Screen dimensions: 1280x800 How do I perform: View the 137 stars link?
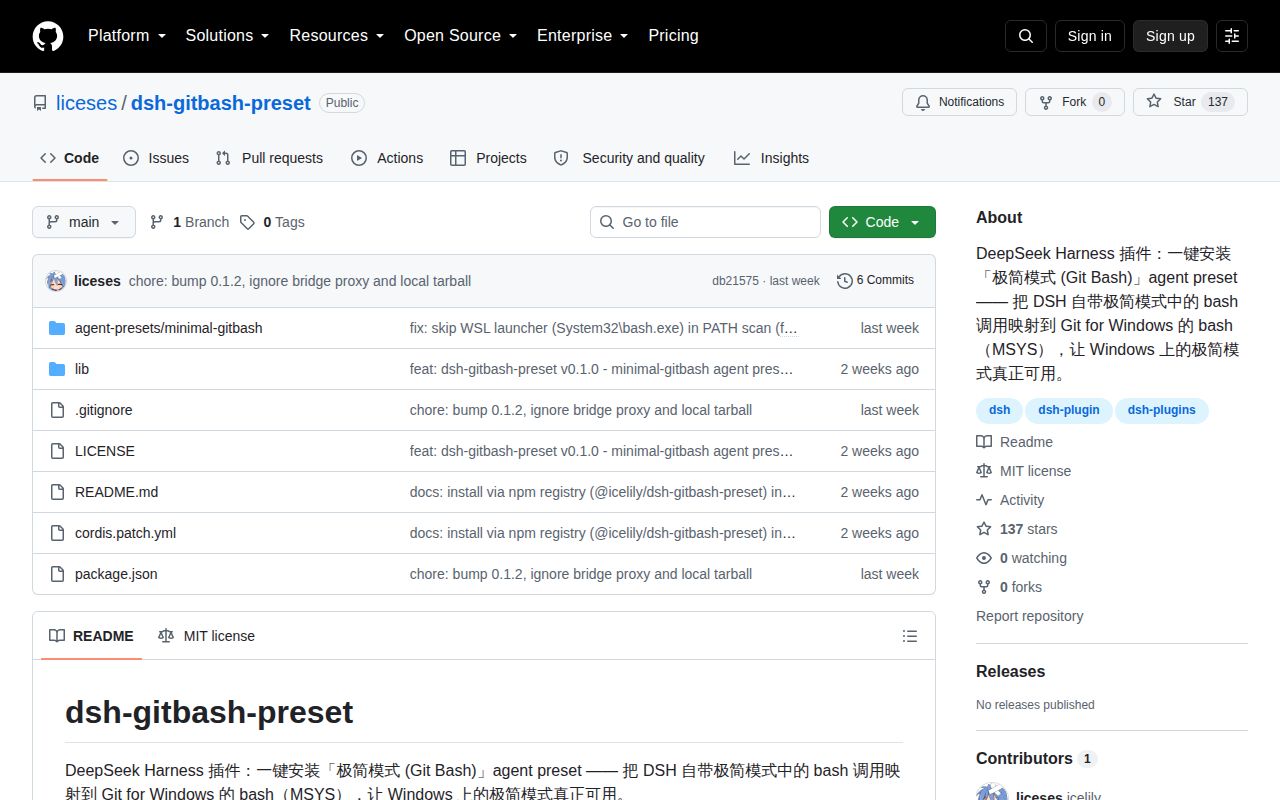(1016, 529)
